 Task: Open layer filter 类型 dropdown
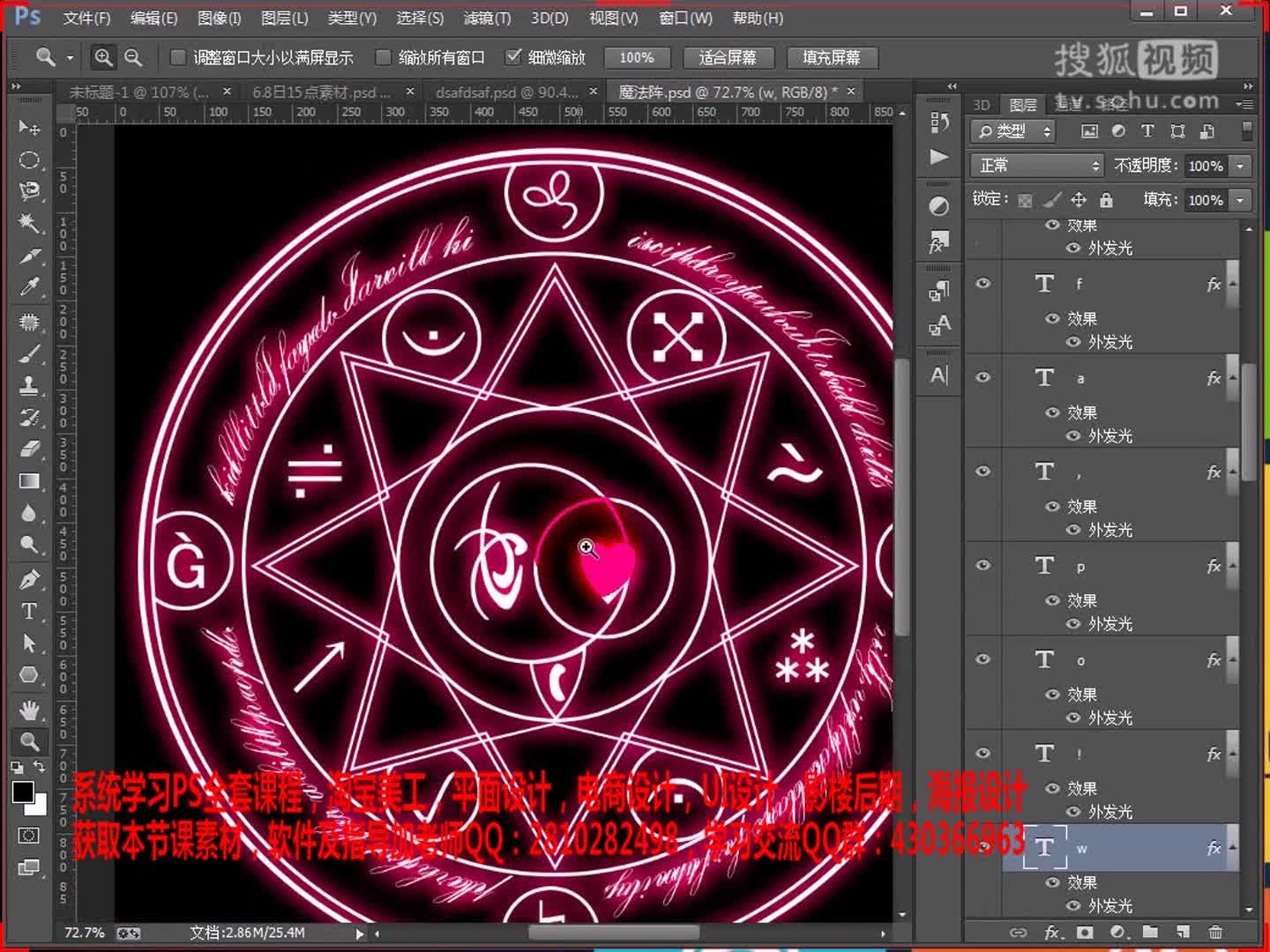coord(1013,131)
